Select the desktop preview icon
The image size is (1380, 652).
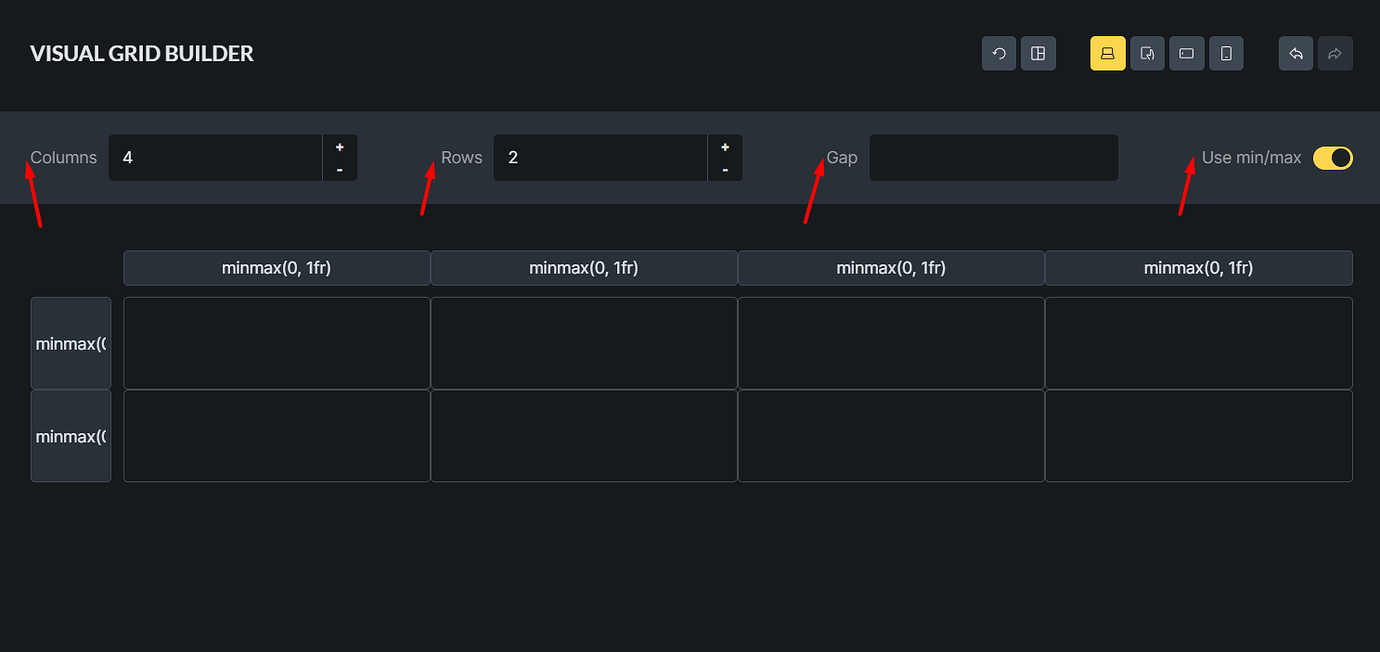coord(1107,53)
